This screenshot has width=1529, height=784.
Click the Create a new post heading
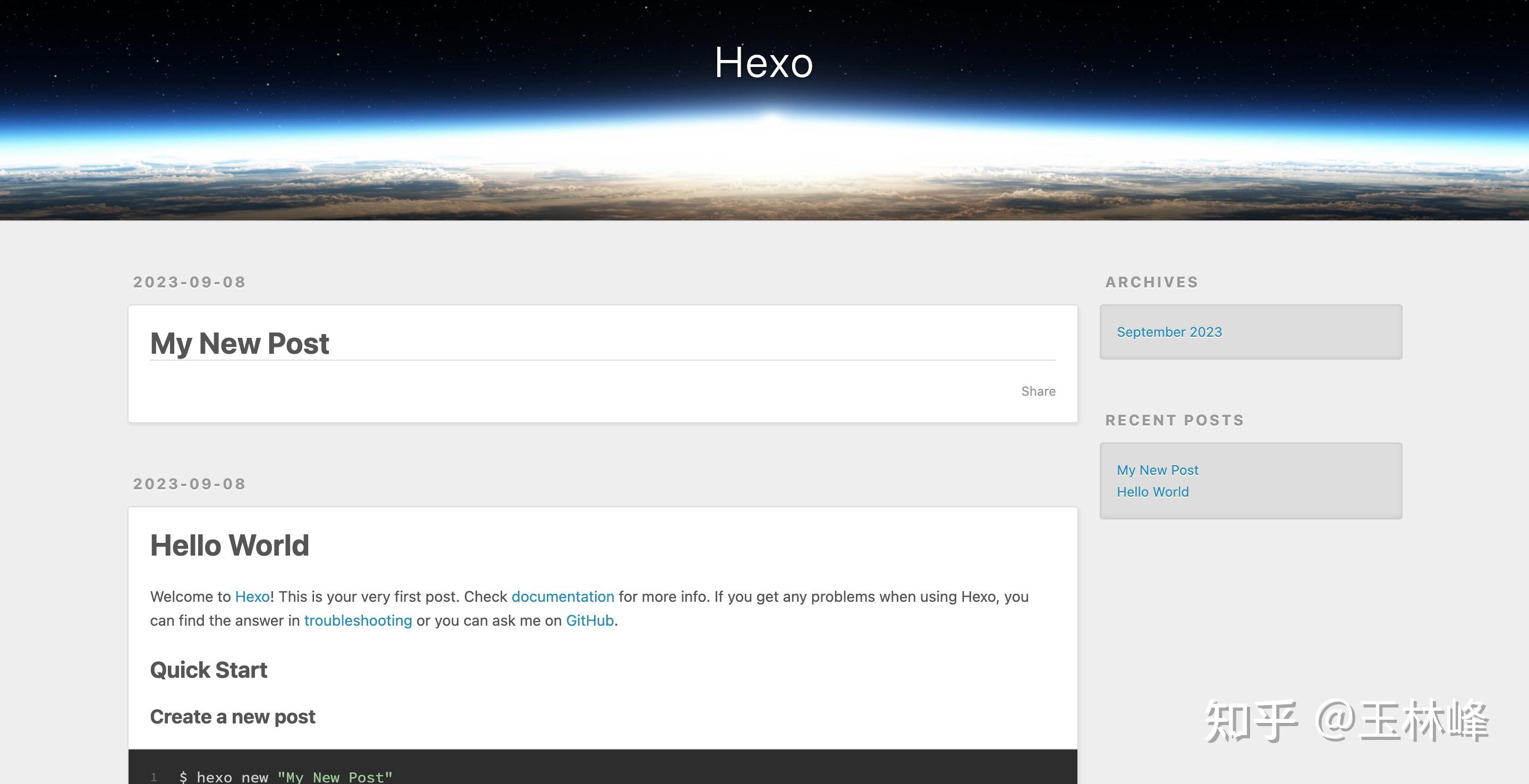(x=232, y=717)
